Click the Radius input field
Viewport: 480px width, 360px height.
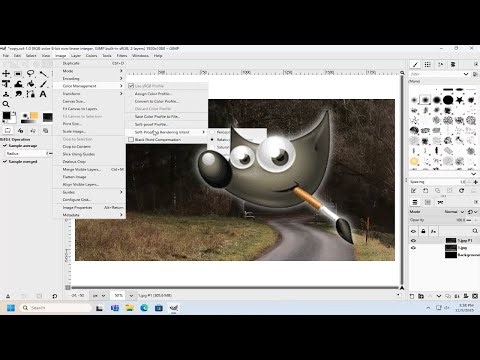(26, 153)
